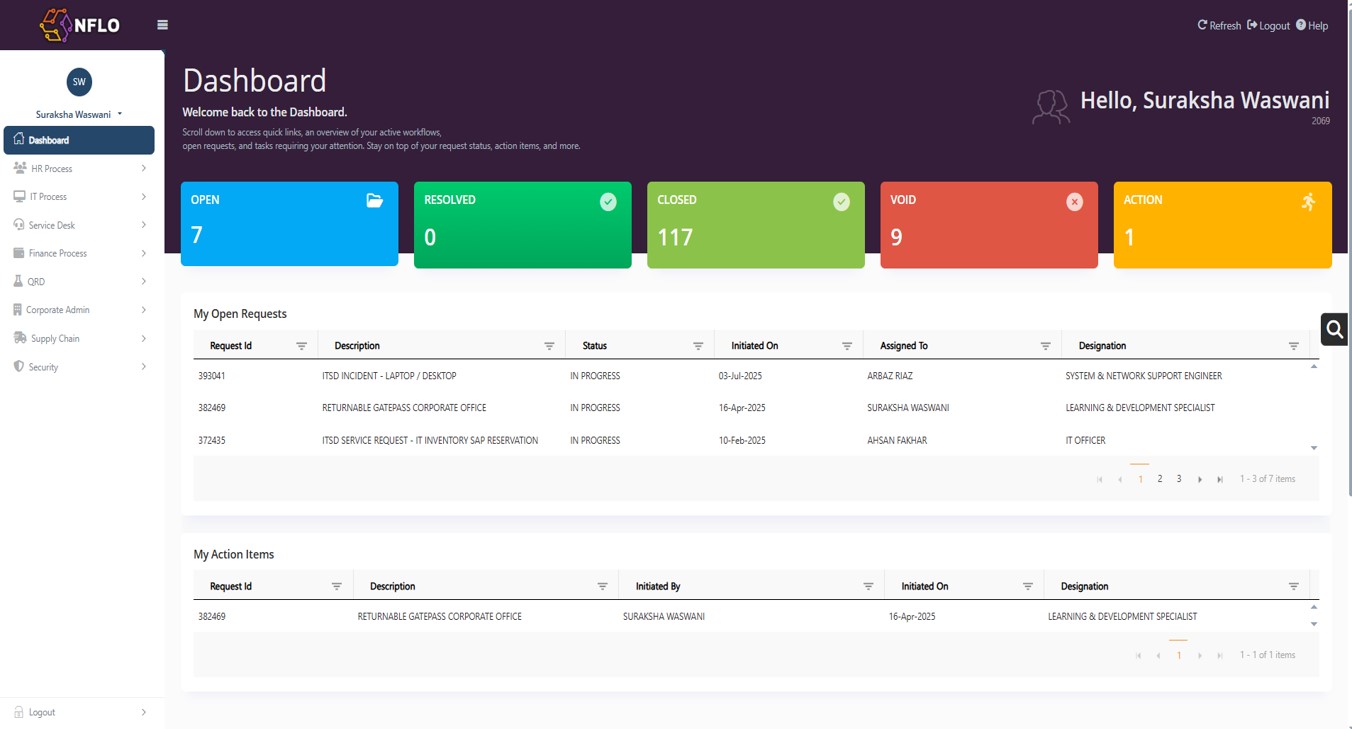Open Help from the top bar
Image resolution: width=1352 pixels, height=729 pixels.
click(x=1311, y=25)
